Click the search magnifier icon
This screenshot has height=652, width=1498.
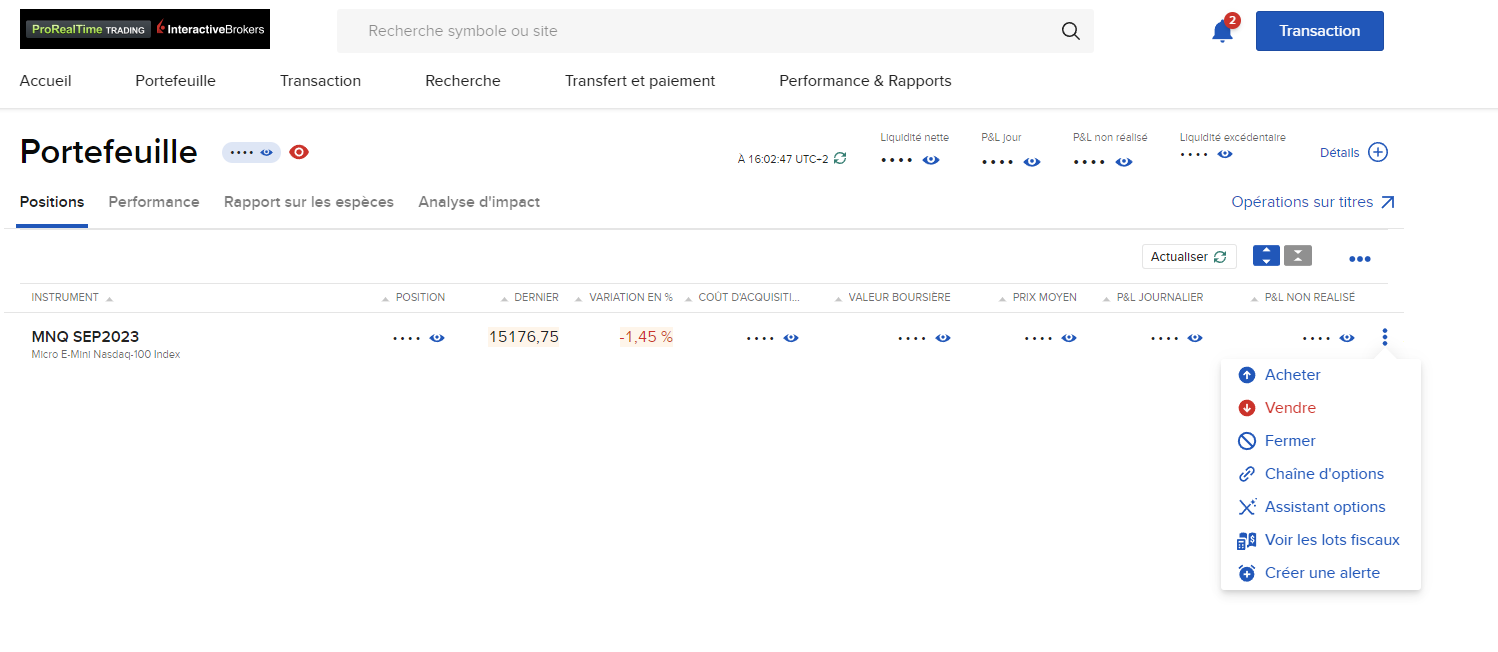[1070, 31]
